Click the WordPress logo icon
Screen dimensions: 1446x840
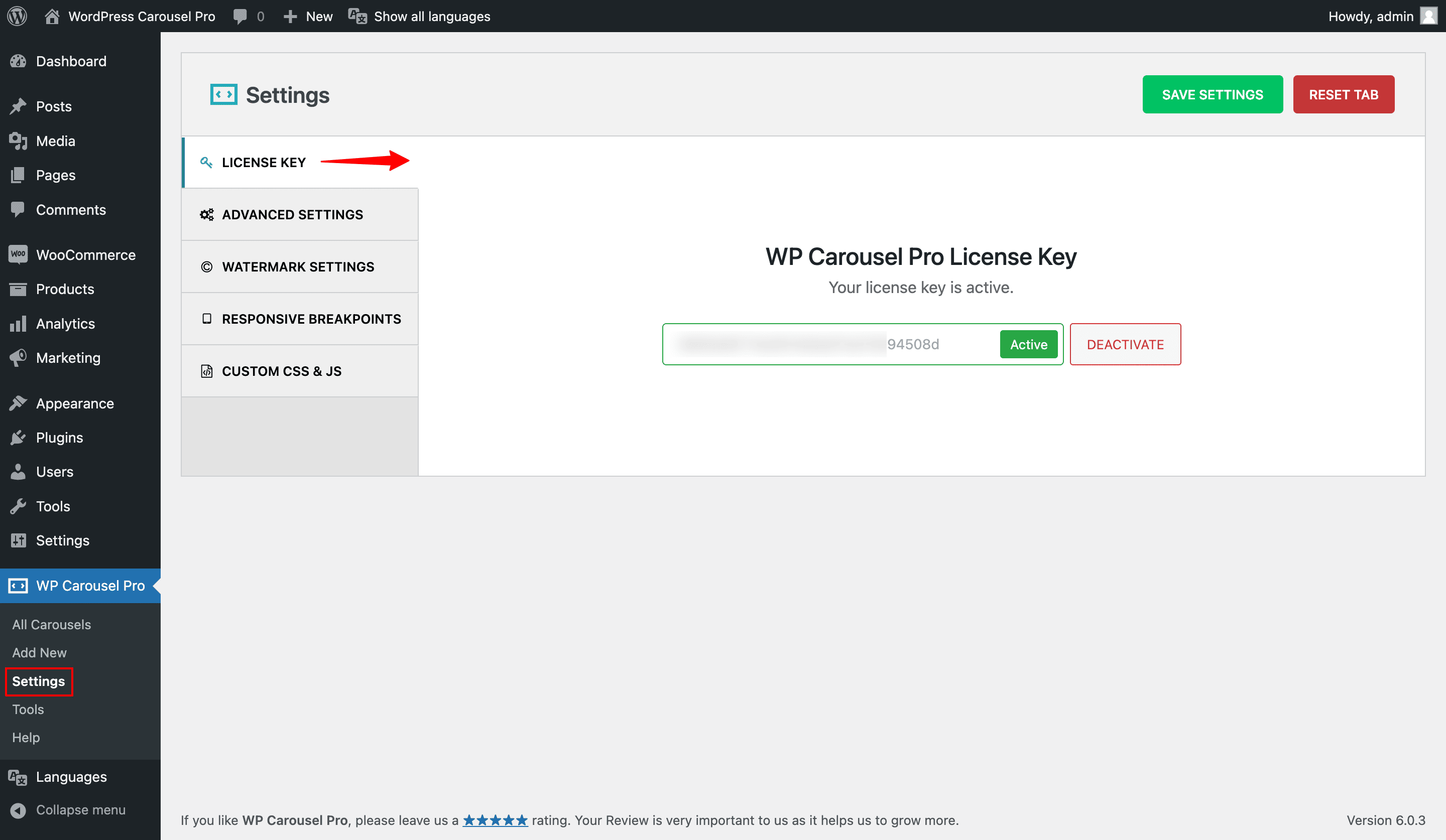(x=17, y=16)
